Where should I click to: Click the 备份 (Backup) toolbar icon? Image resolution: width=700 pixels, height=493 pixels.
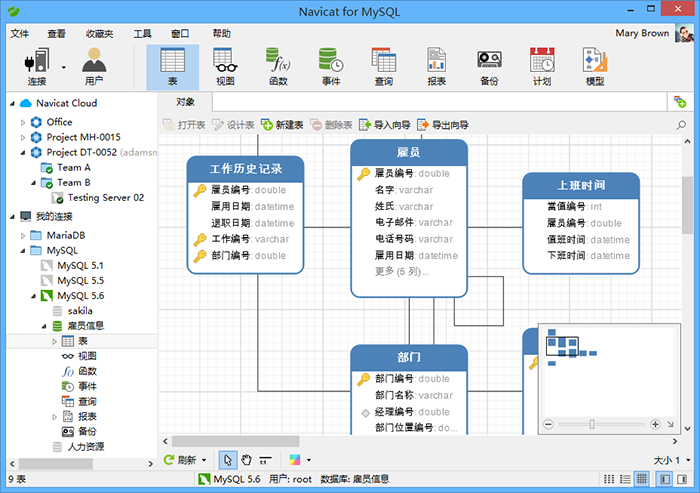[489, 67]
